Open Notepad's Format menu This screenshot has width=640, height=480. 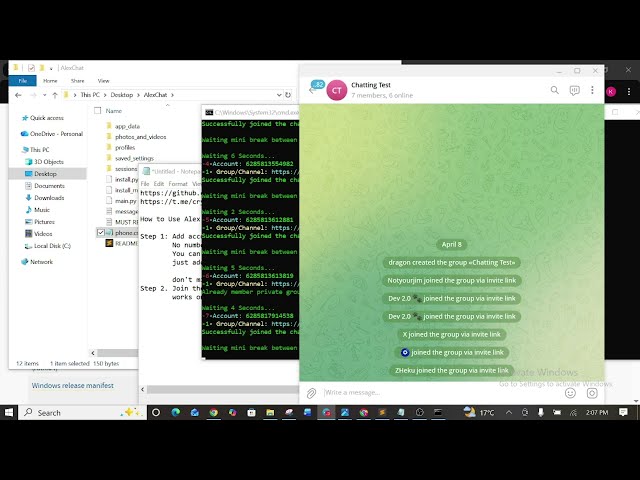[178, 184]
